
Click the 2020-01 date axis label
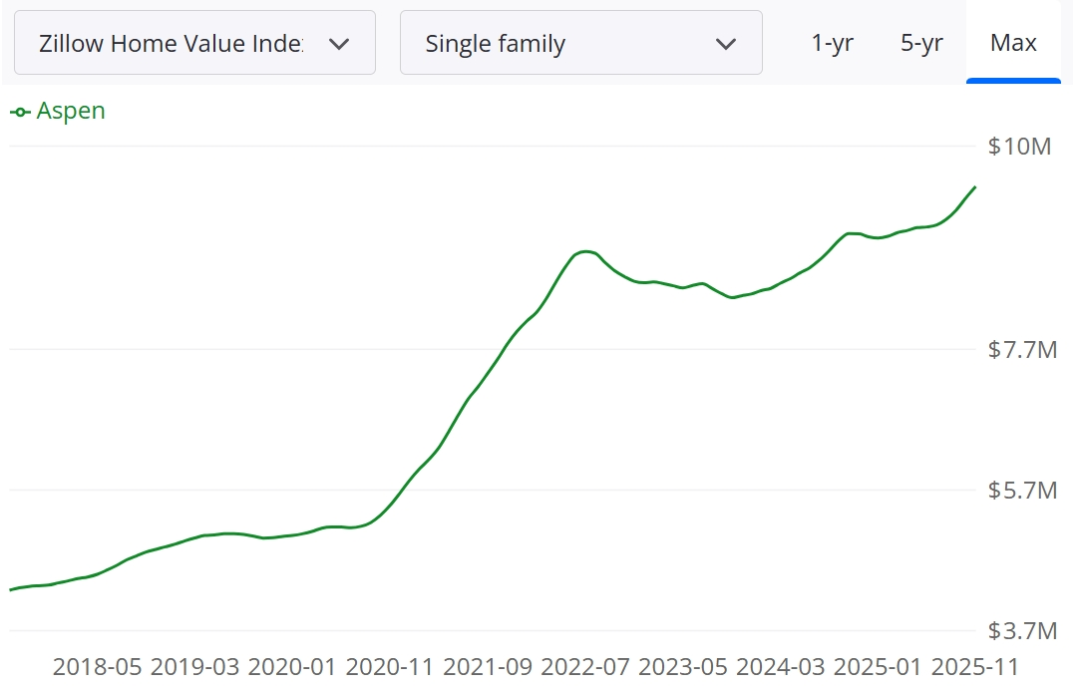292,667
